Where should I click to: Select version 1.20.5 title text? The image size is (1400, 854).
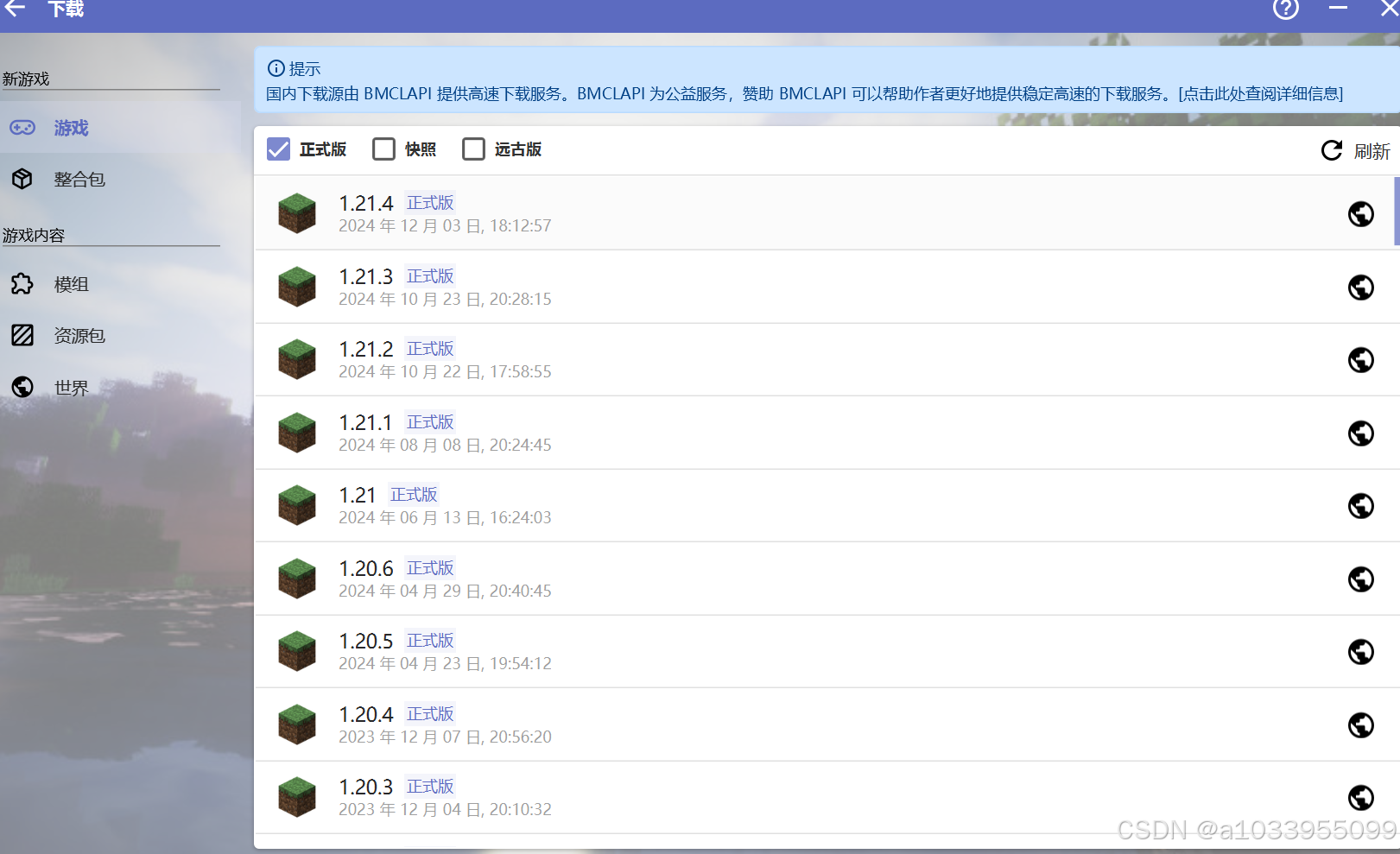(365, 642)
